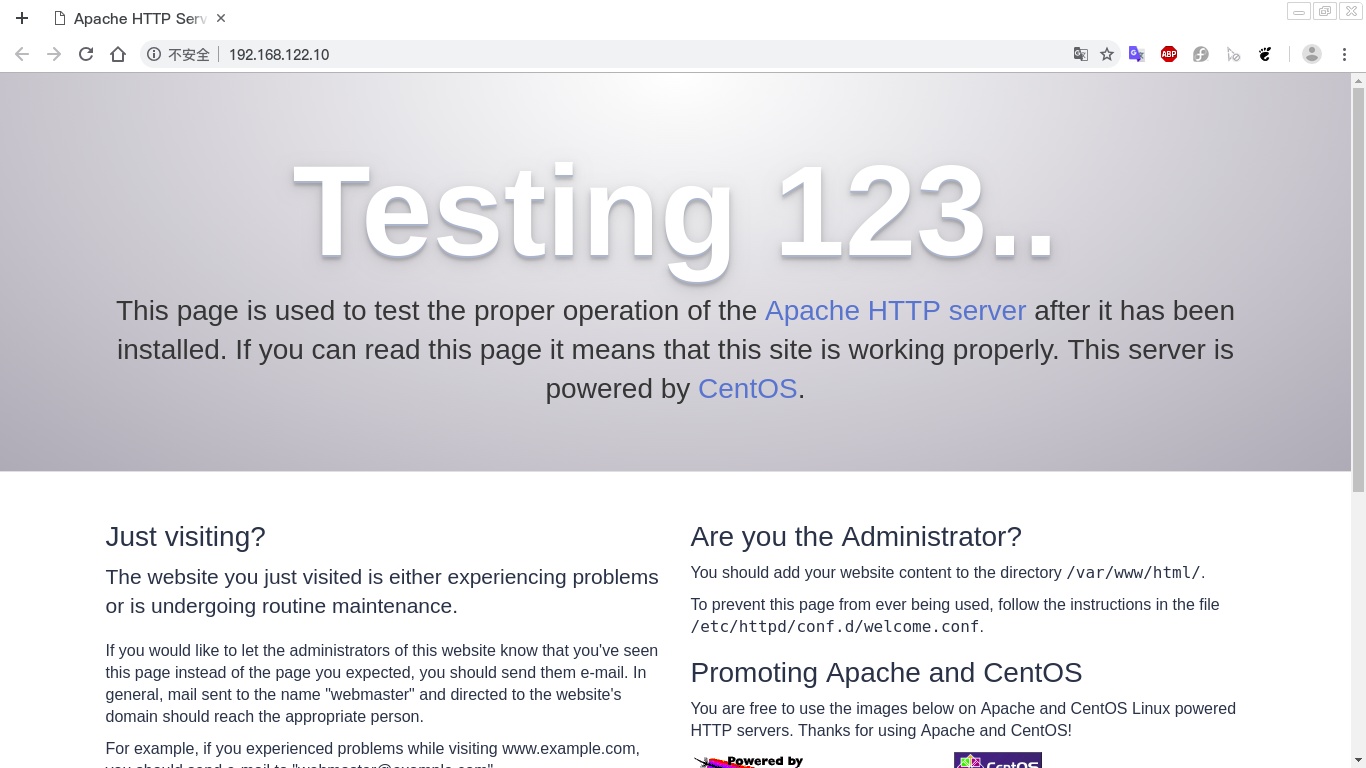Open a new tab with the plus button
1366x768 pixels.
[21, 17]
